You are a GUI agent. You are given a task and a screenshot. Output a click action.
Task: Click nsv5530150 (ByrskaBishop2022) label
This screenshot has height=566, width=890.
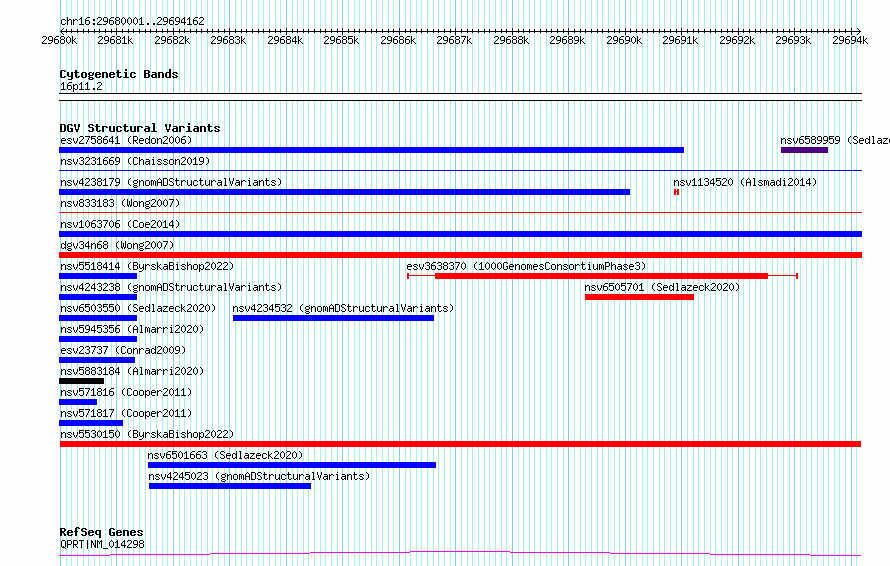(x=147, y=434)
